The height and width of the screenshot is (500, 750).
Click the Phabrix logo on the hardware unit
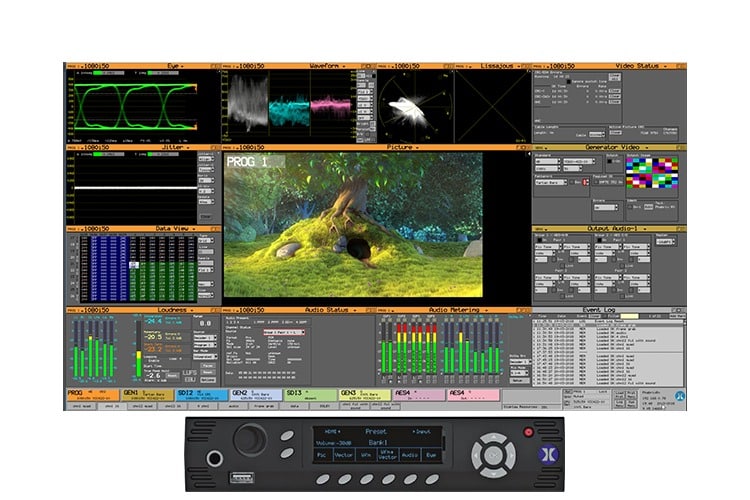[x=549, y=454]
